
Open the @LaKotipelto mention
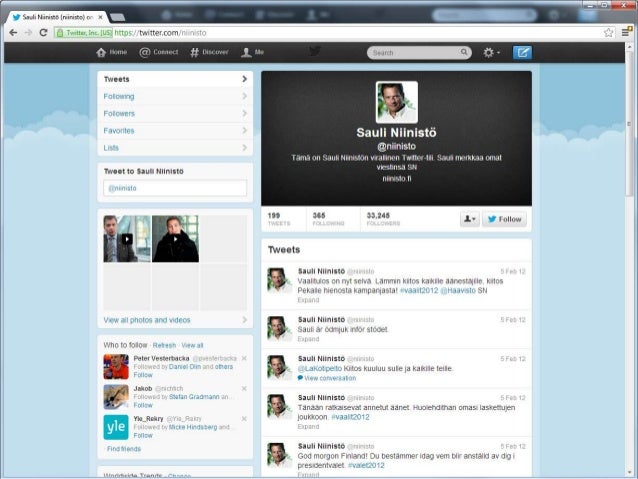click(320, 368)
